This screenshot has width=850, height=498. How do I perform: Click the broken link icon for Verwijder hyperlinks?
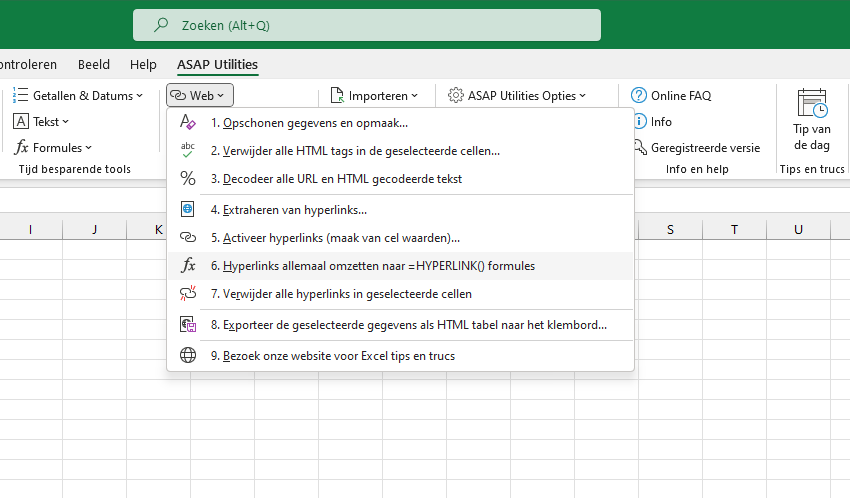(188, 294)
